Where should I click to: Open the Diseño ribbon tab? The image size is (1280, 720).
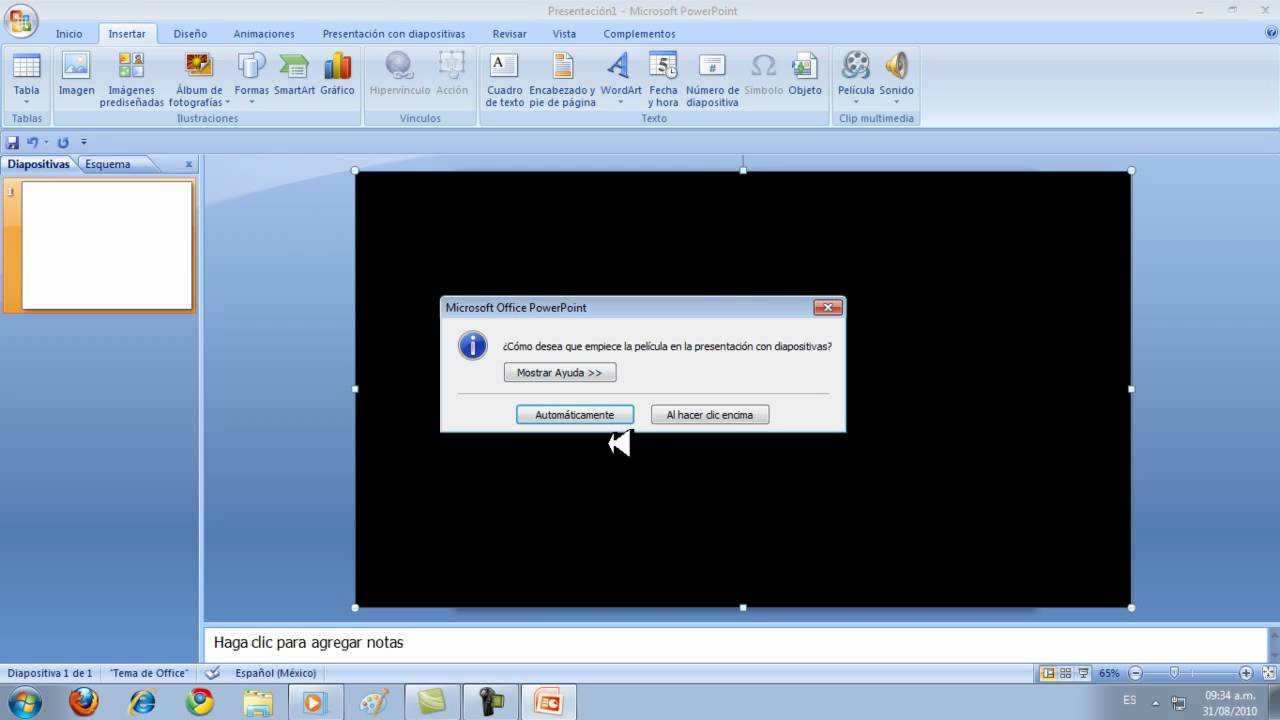point(190,33)
